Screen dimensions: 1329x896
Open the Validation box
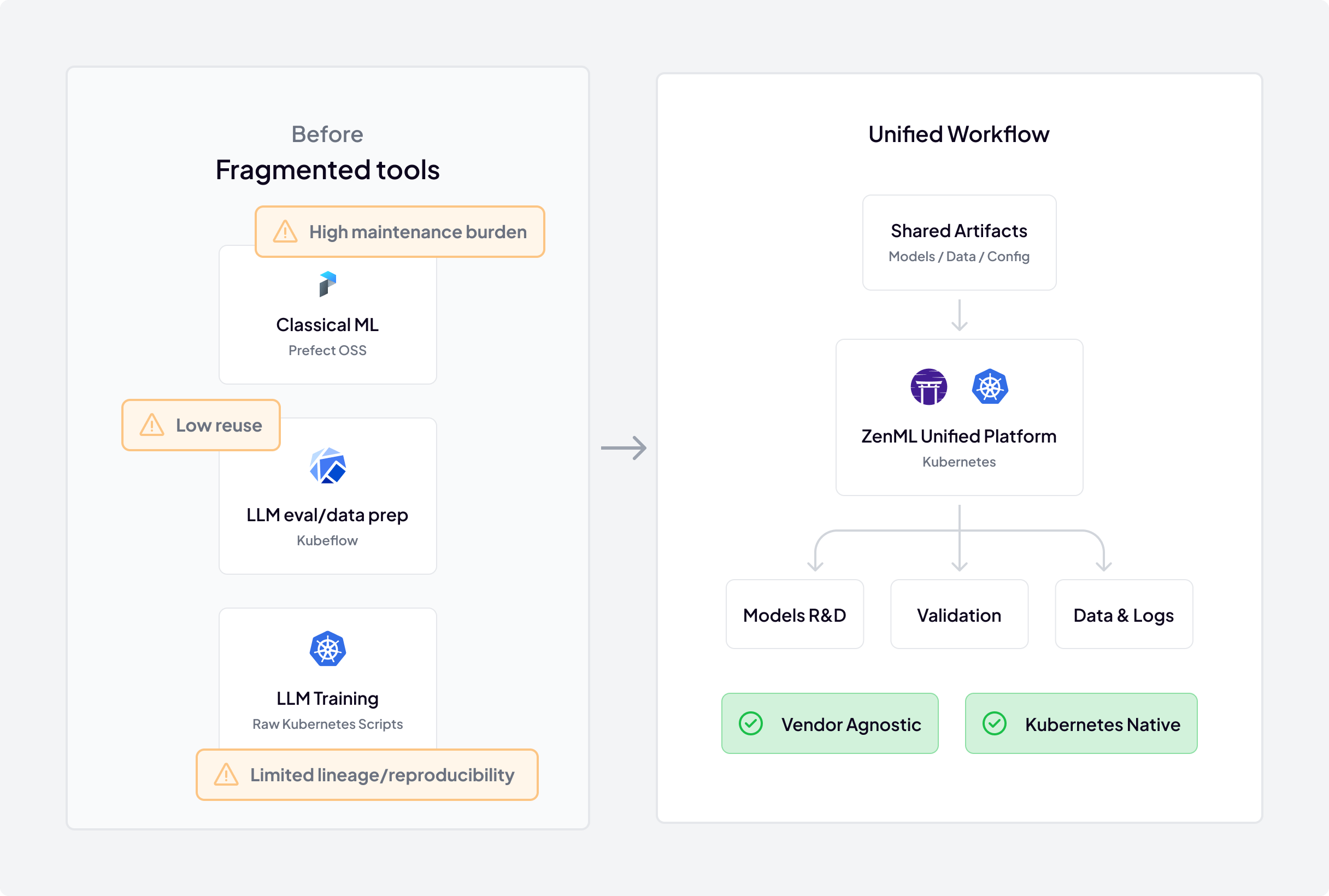coord(958,614)
